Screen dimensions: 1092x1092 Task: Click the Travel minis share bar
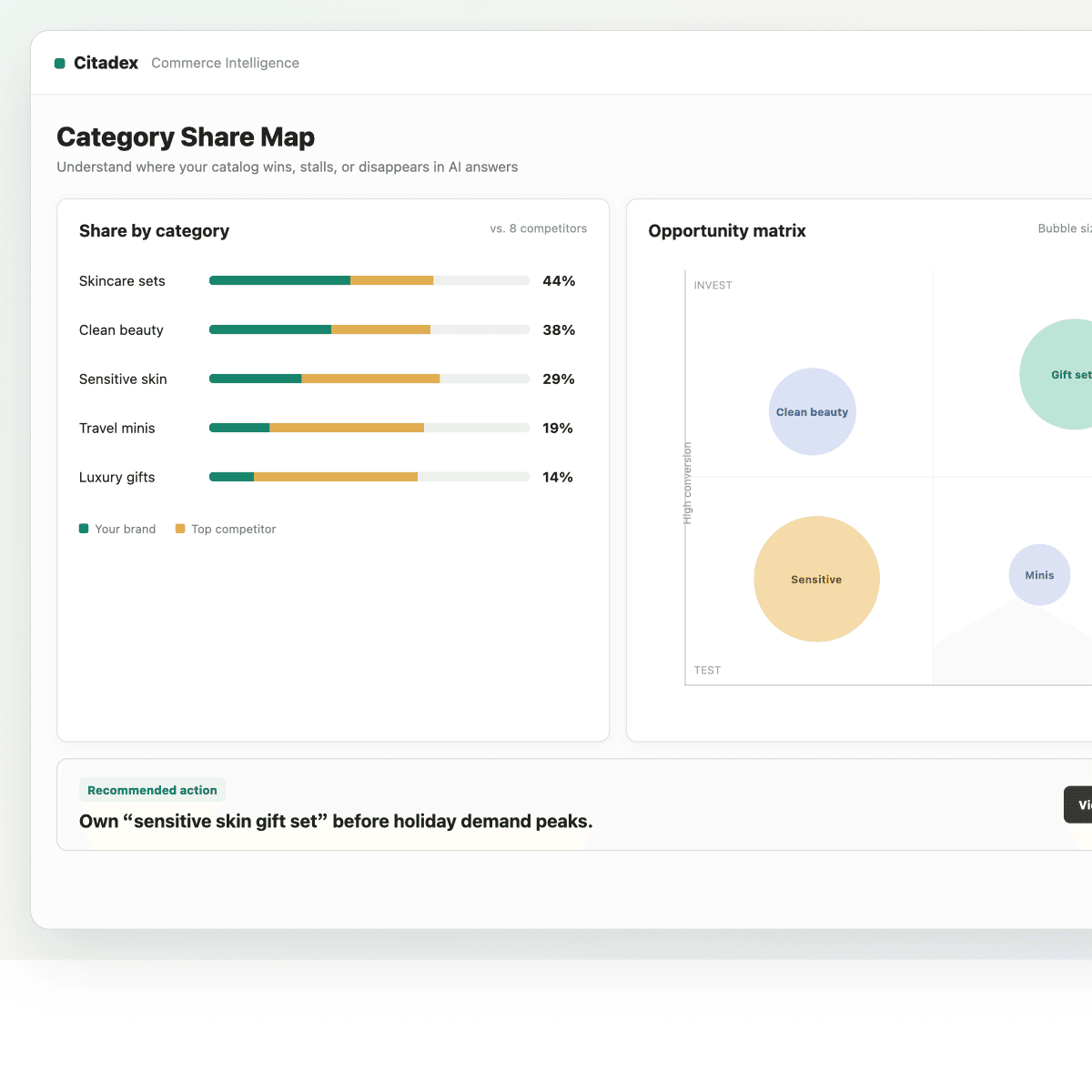tap(369, 428)
